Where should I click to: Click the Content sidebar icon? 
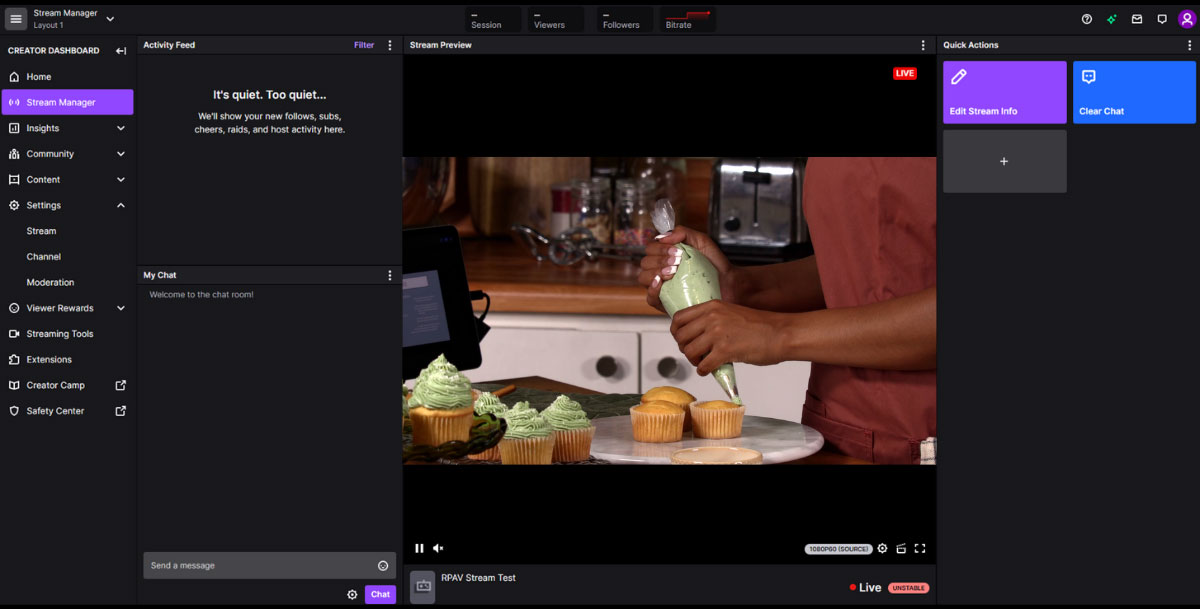coord(14,180)
